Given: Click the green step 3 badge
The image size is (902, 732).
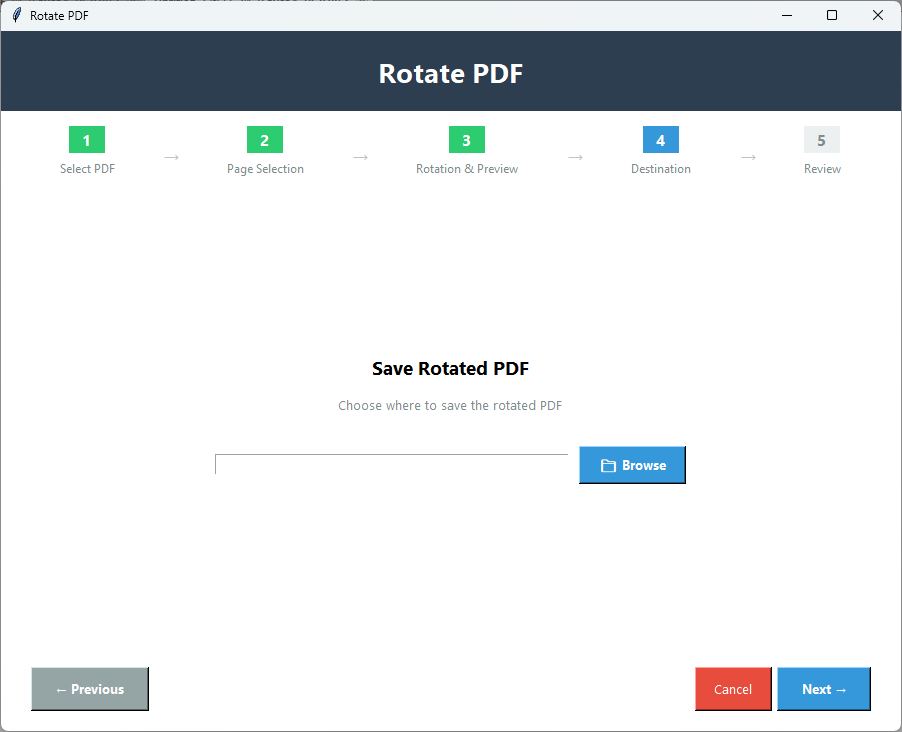Looking at the screenshot, I should pos(466,140).
